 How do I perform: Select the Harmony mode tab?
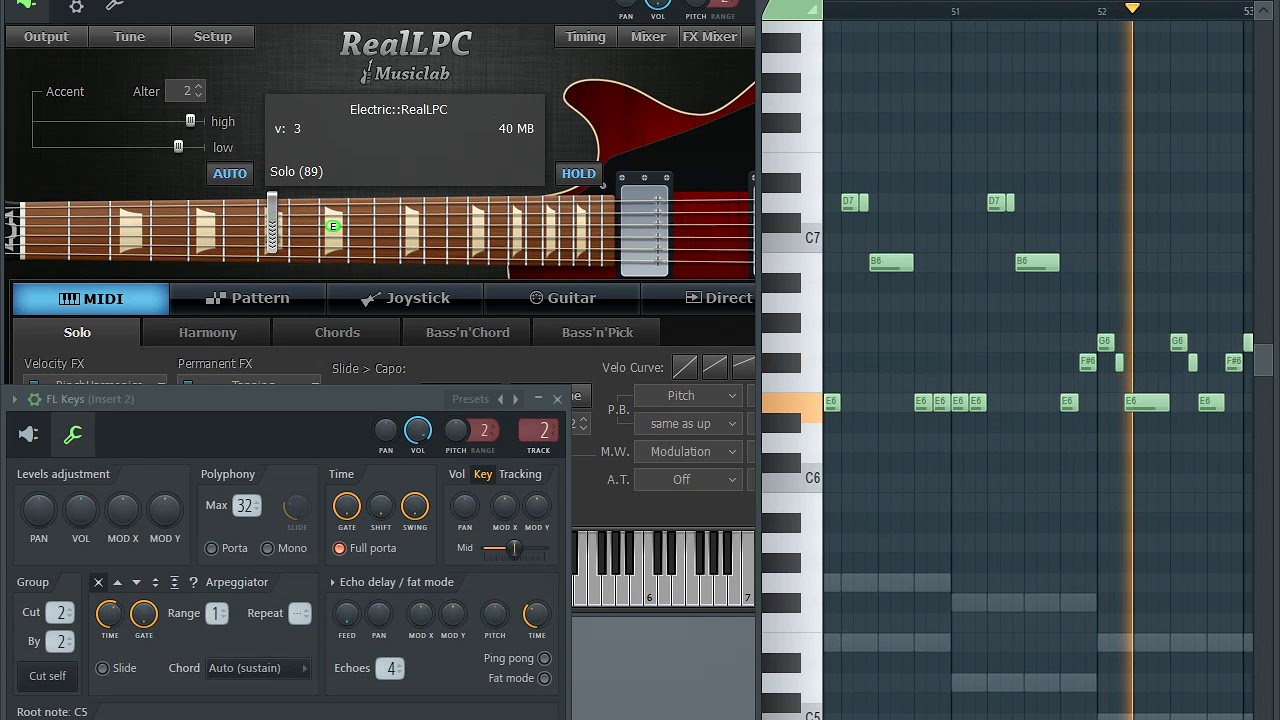[x=208, y=333]
